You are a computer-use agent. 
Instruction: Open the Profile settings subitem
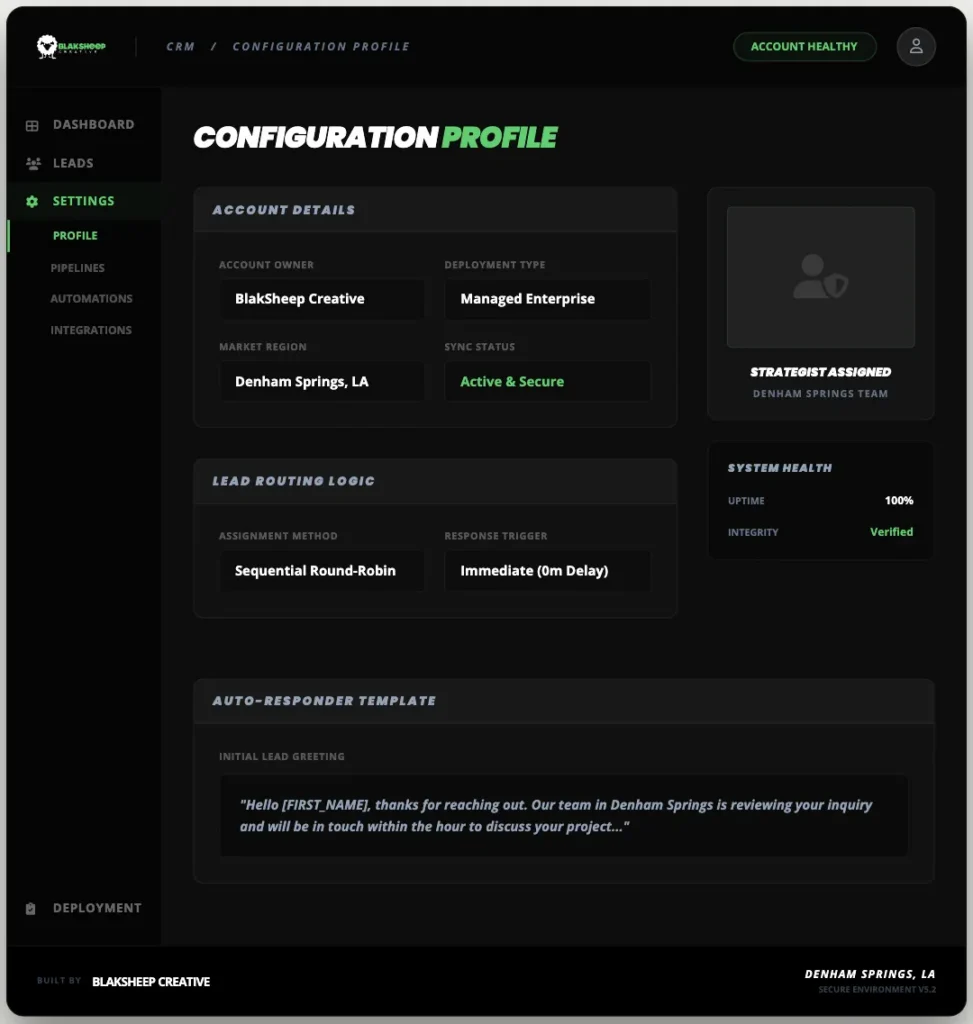click(75, 236)
